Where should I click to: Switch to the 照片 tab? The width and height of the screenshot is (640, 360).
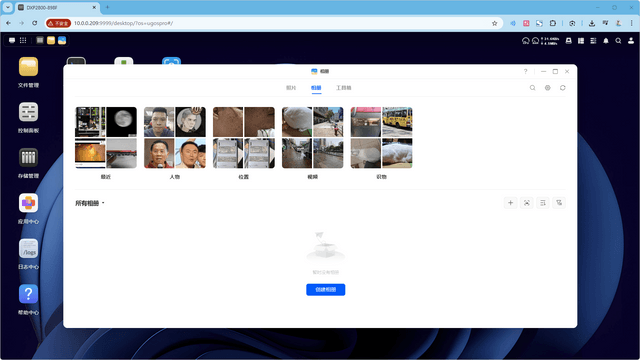291,88
